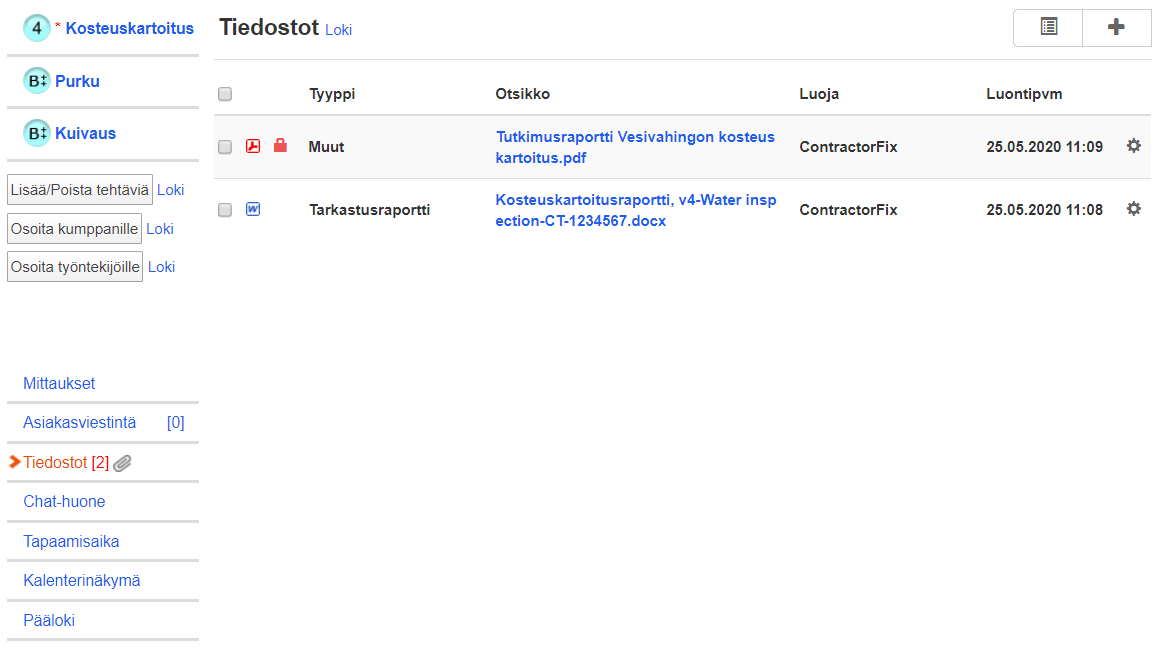Image resolution: width=1156 pixels, height=665 pixels.
Task: Click the Word document icon
Action: click(253, 209)
